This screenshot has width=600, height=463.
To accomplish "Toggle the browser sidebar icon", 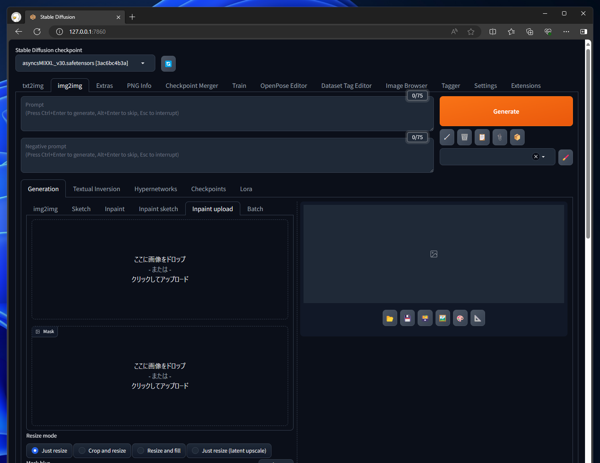I will [584, 32].
